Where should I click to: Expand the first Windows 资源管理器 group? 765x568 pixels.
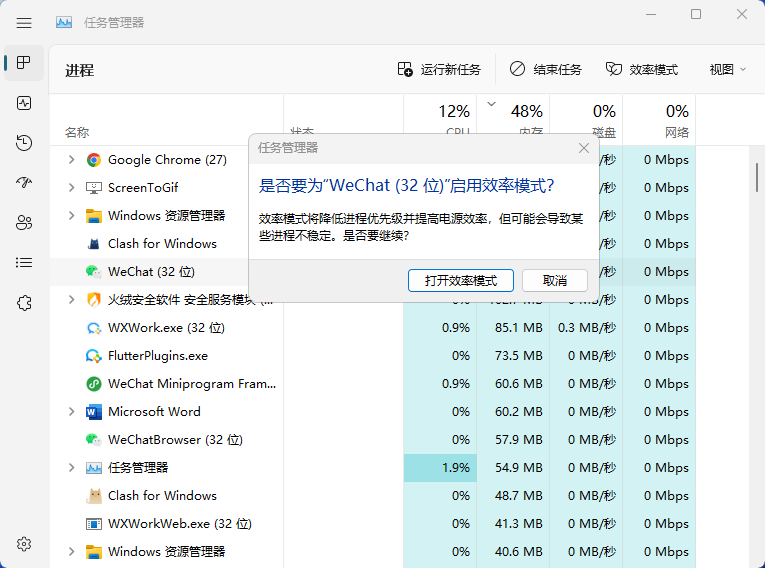pos(71,215)
